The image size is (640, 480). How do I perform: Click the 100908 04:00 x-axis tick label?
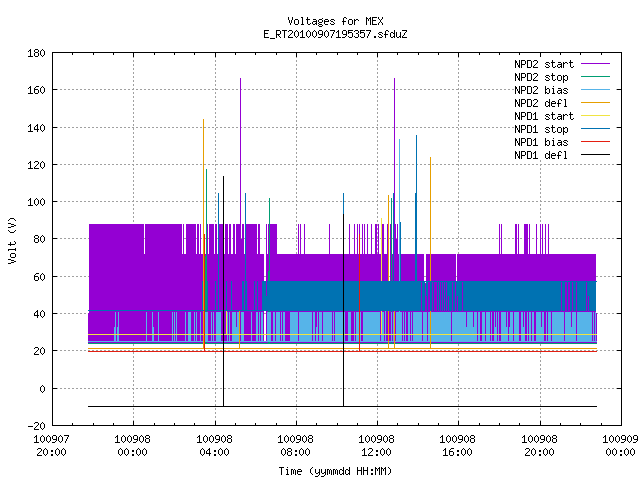click(x=214, y=446)
